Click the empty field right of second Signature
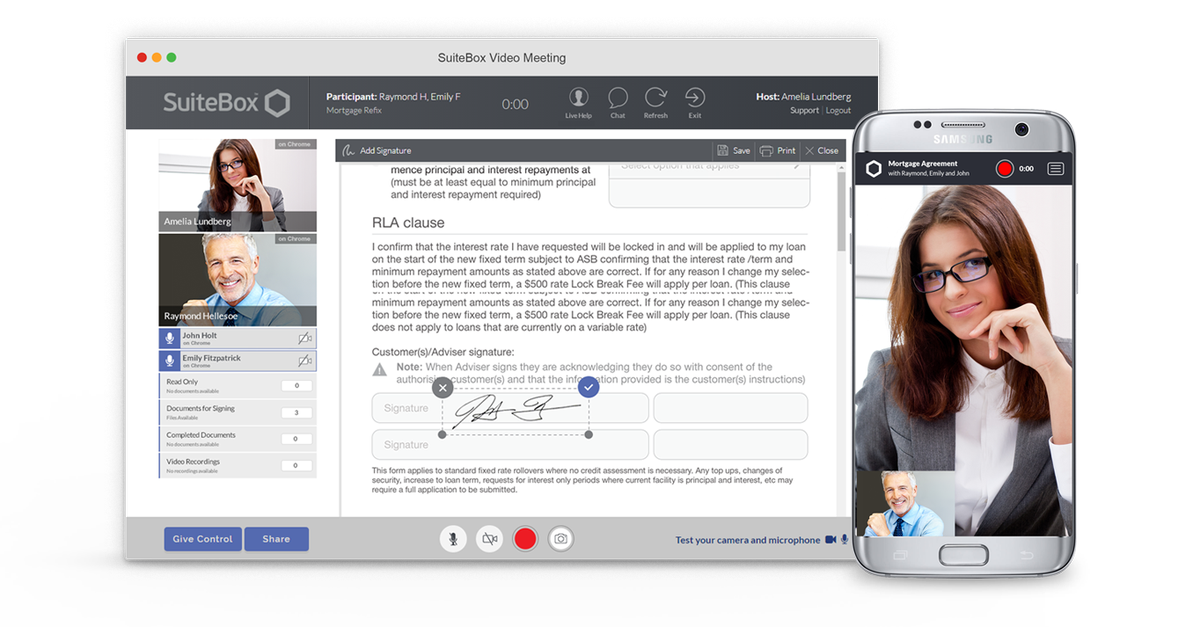The height and width of the screenshot is (627, 1200). (x=731, y=444)
